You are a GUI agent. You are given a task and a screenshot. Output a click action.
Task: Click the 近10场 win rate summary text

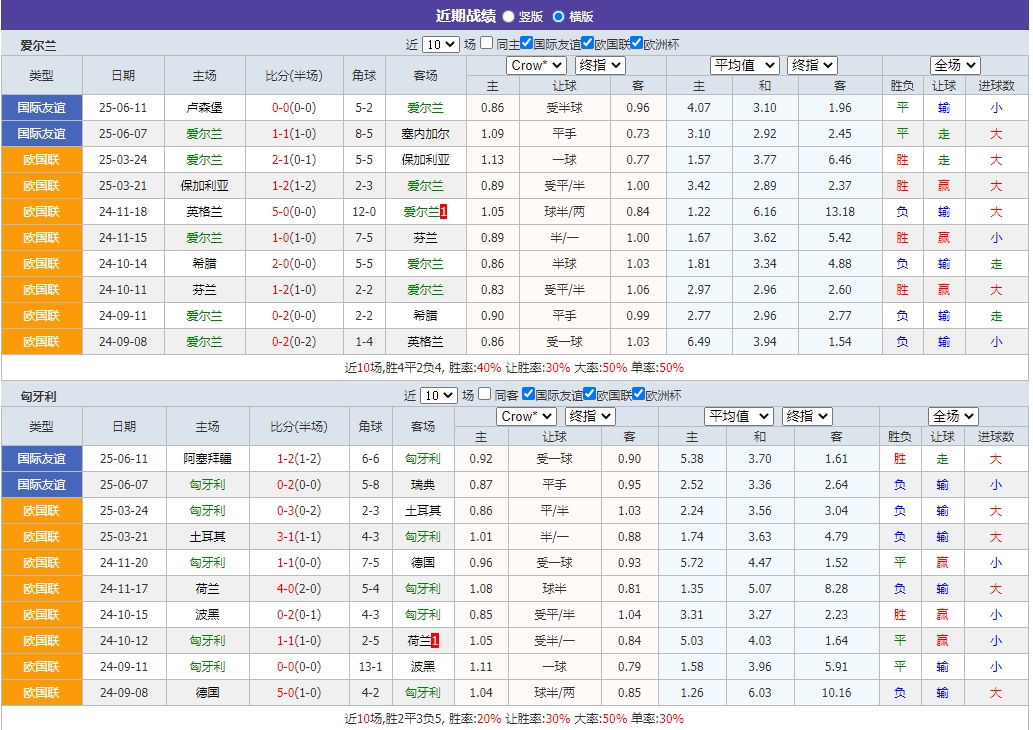pos(515,367)
